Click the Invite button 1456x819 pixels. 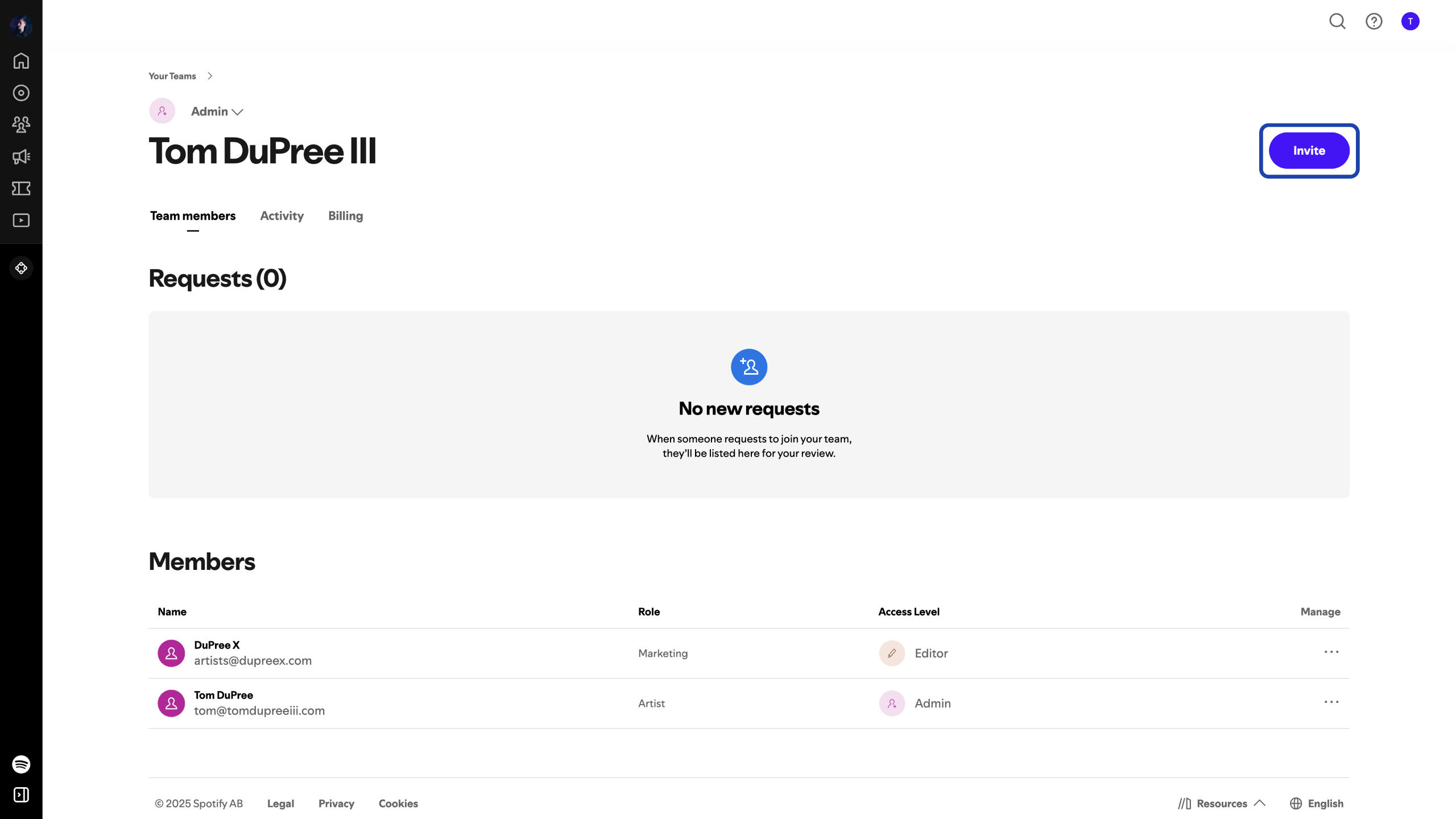point(1309,151)
